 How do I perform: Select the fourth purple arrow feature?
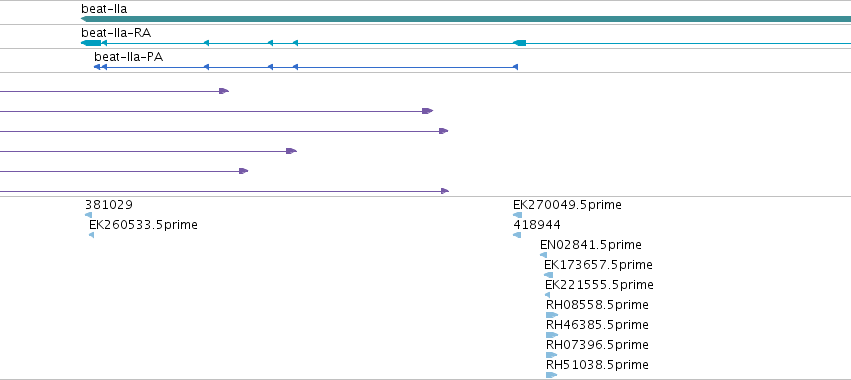(148, 151)
